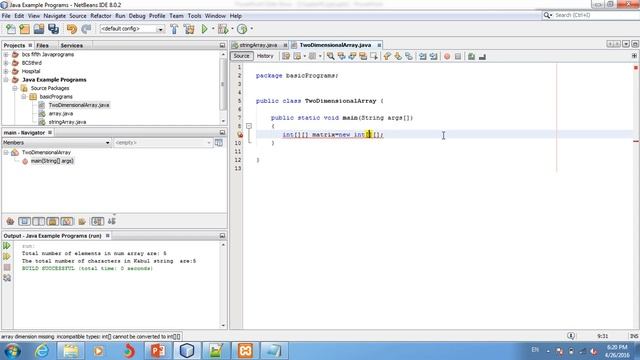This screenshot has width=640, height=360.
Task: Toggle Show Inherited Members in Navigator
Action: point(10,221)
